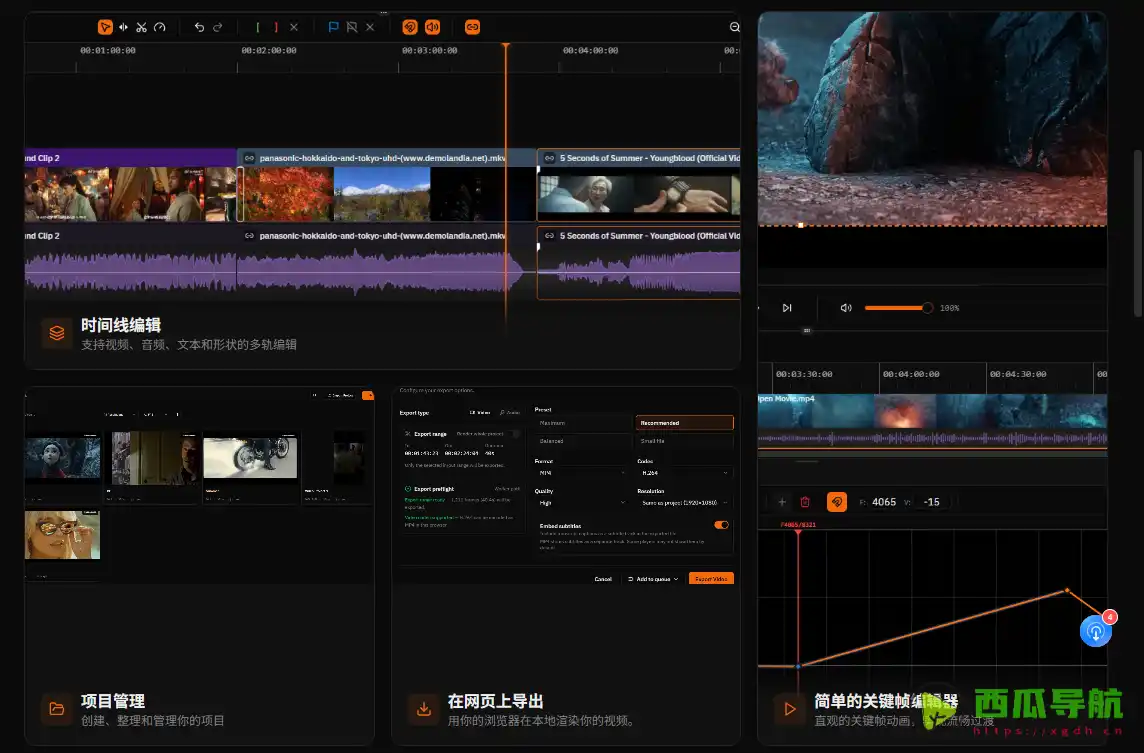Choose the Small file preset
Image resolution: width=1144 pixels, height=753 pixels.
tap(684, 441)
